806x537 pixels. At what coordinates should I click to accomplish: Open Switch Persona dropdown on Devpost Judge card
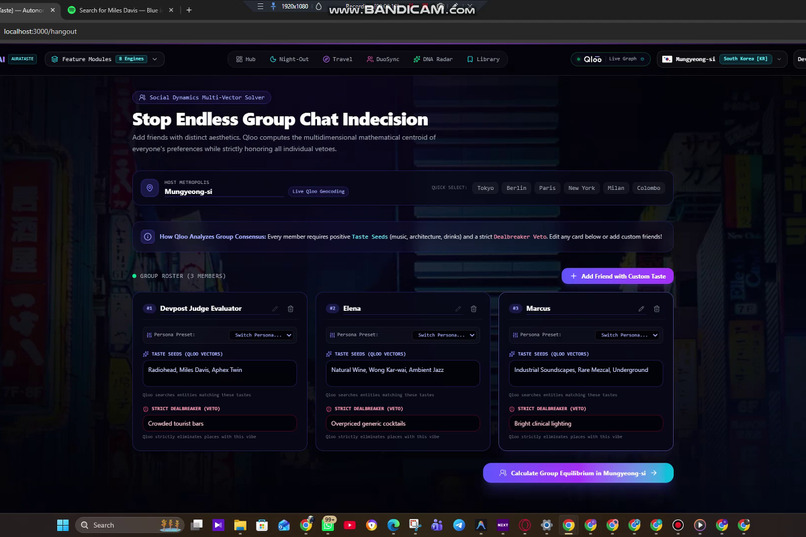click(263, 335)
